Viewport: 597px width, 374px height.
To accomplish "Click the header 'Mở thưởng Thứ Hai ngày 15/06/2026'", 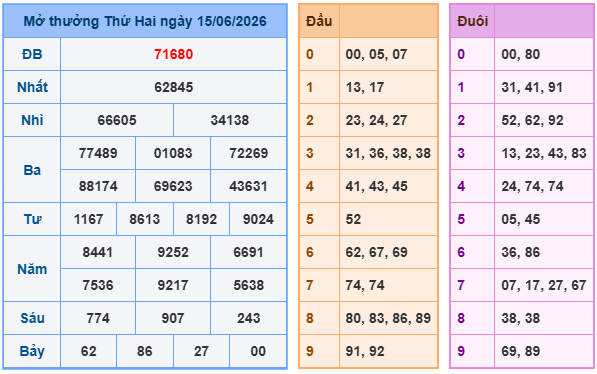I will tap(145, 21).
